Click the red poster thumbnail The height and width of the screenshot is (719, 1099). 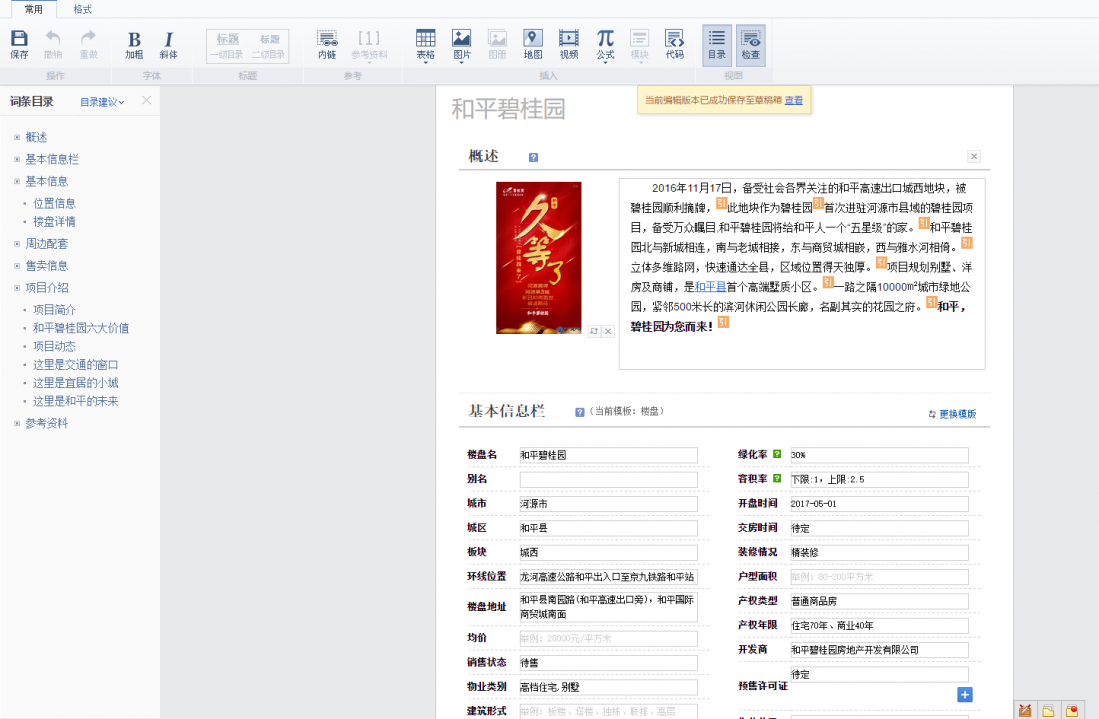click(538, 258)
